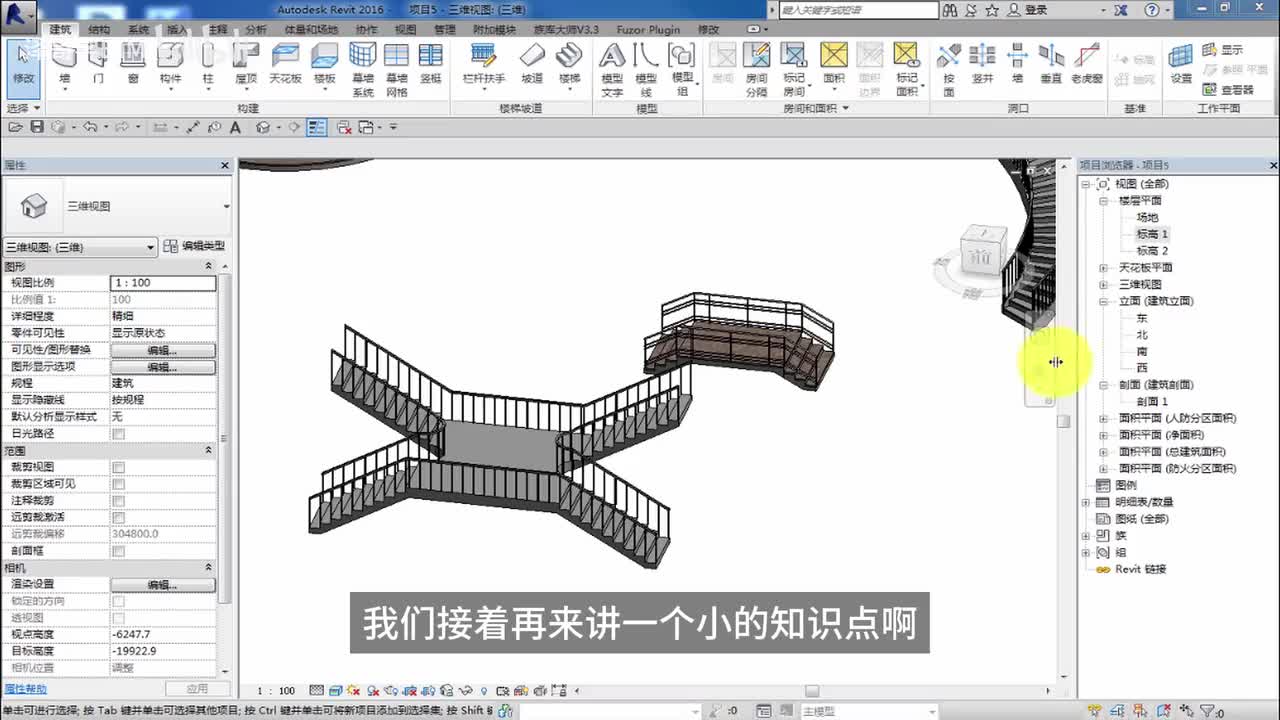The image size is (1280, 720).
Task: Select the 模型文字 model text tool
Action: (611, 70)
